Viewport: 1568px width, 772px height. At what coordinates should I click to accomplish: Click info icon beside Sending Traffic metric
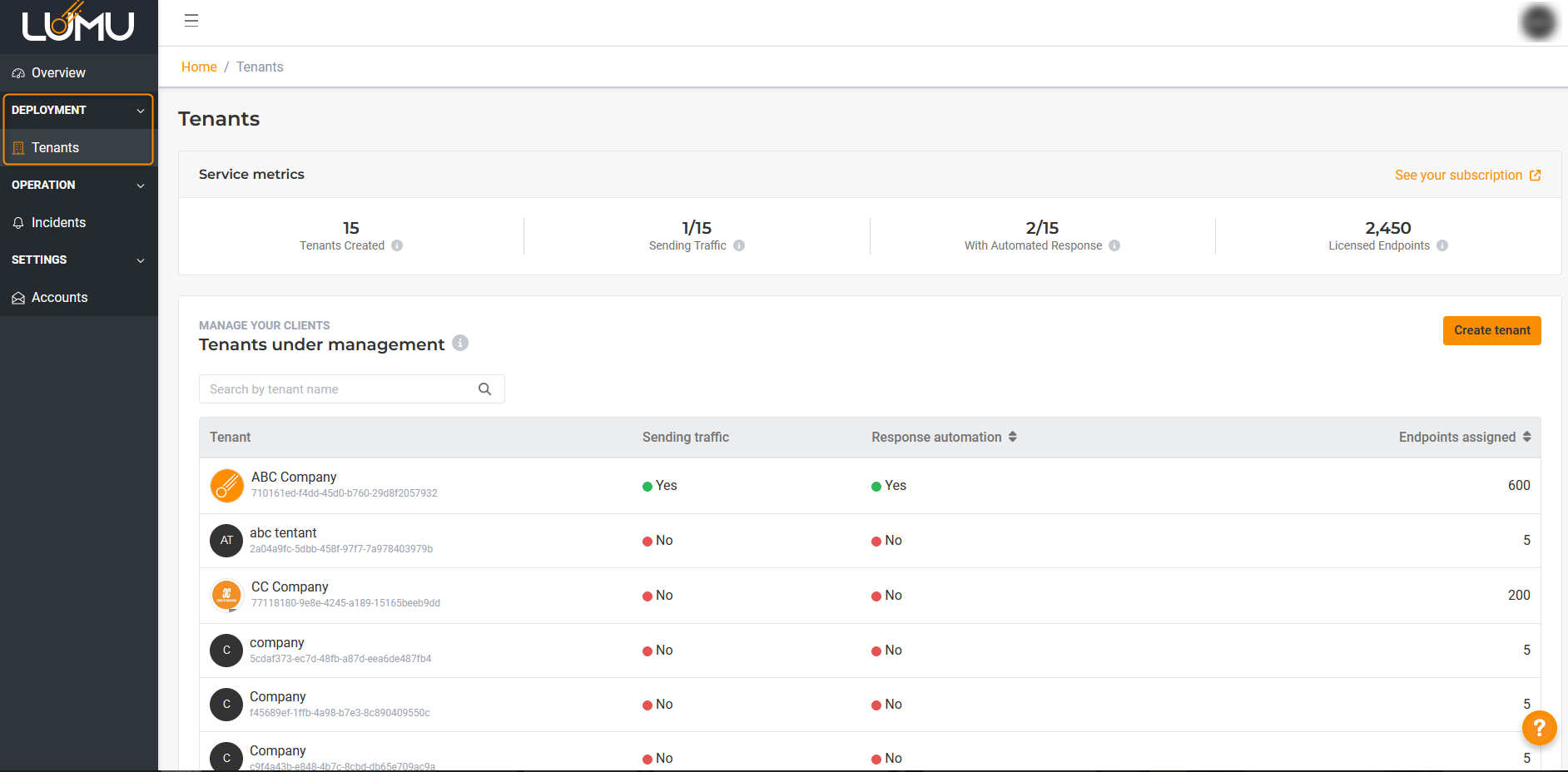point(739,245)
